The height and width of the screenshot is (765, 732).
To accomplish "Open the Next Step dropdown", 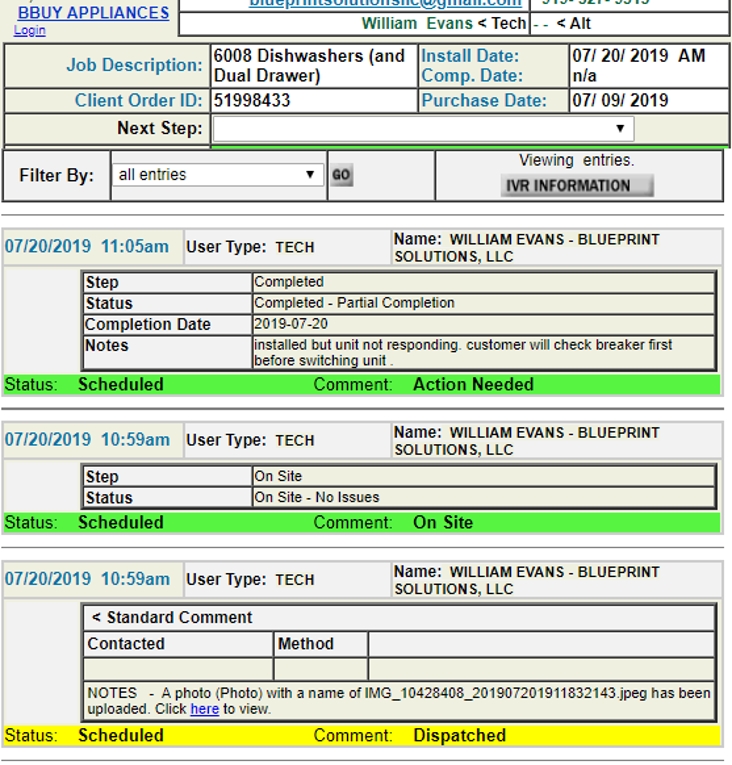I will (423, 129).
